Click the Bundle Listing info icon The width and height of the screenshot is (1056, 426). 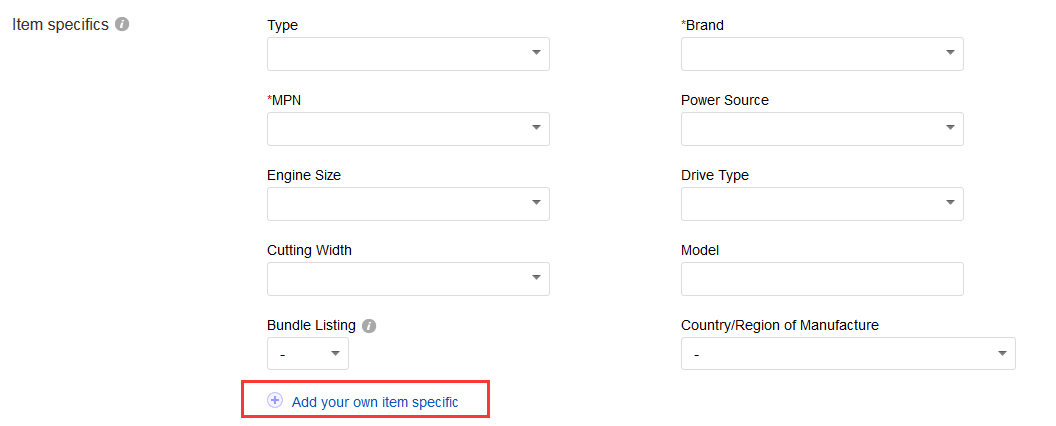pyautogui.click(x=369, y=326)
